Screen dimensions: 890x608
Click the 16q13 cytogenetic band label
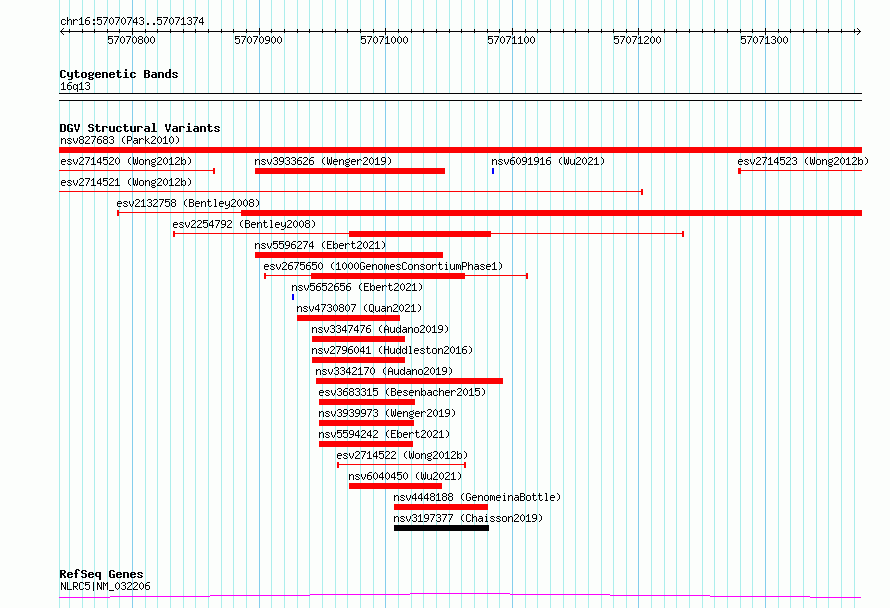tap(75, 86)
